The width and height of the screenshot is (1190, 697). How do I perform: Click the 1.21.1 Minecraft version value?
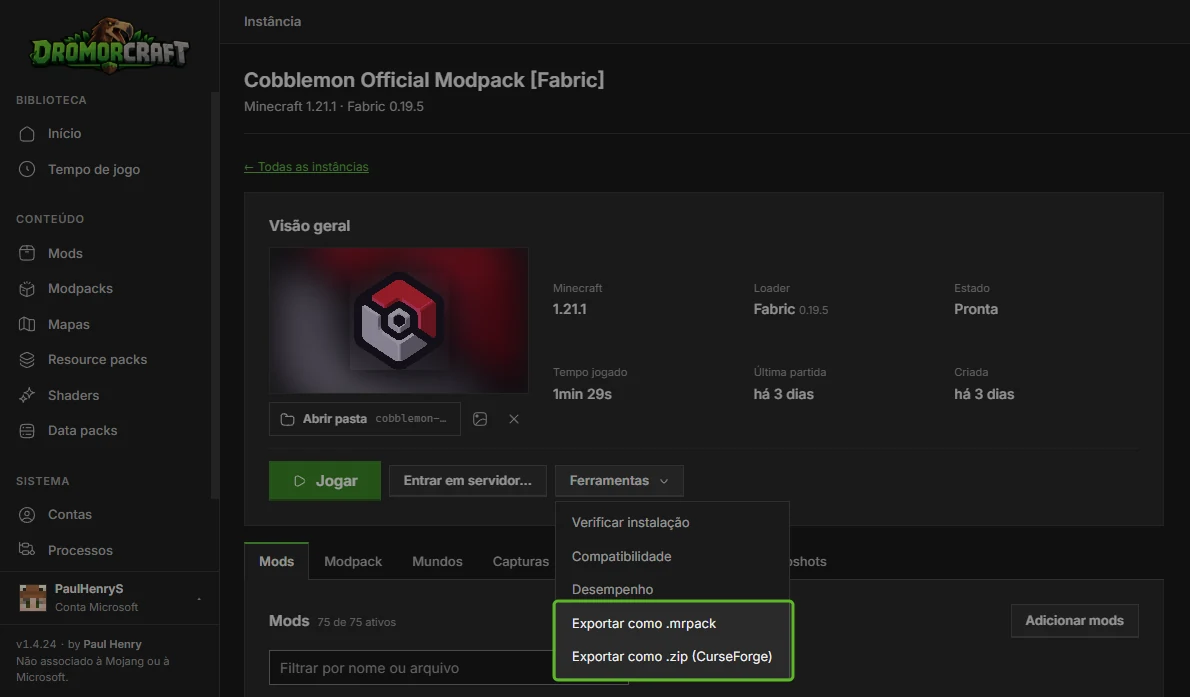(x=569, y=309)
